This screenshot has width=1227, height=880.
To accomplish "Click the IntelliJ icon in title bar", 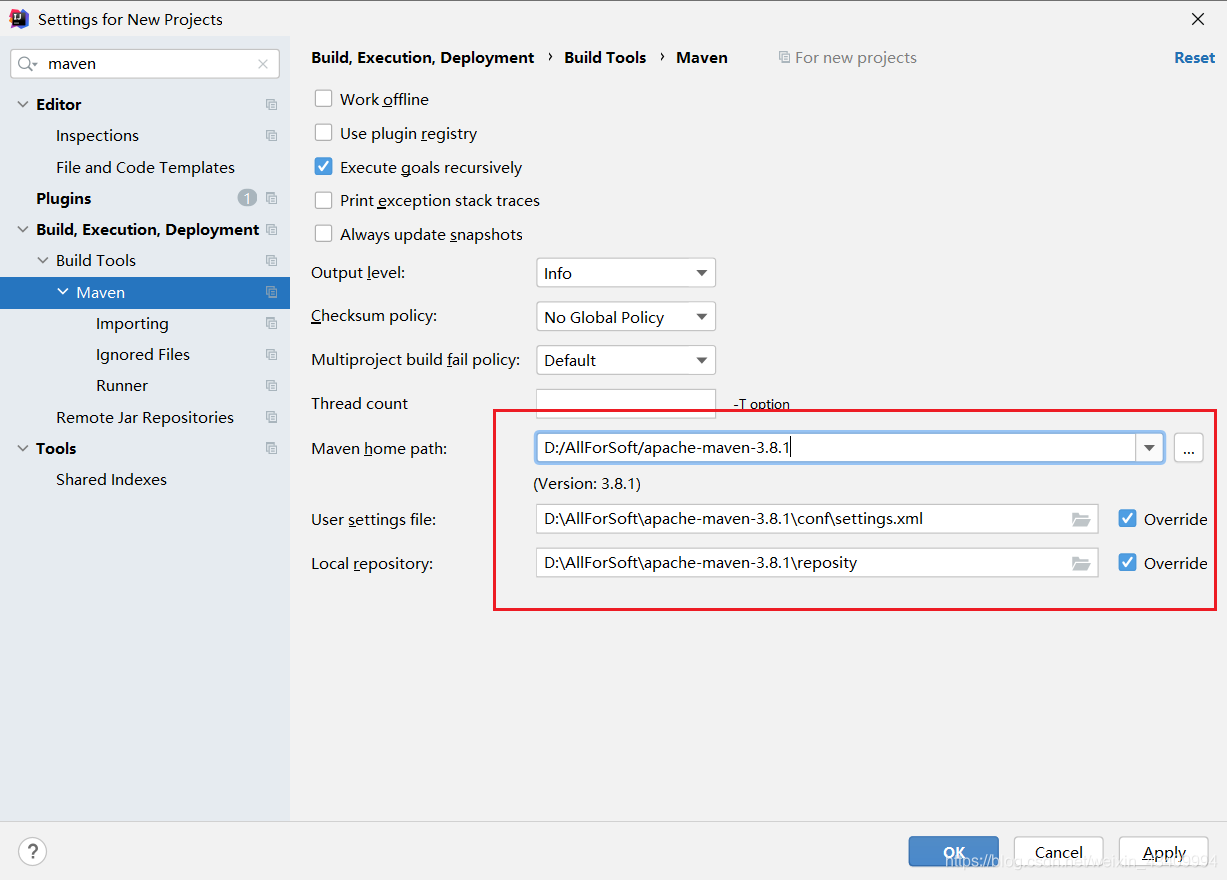I will pyautogui.click(x=19, y=19).
